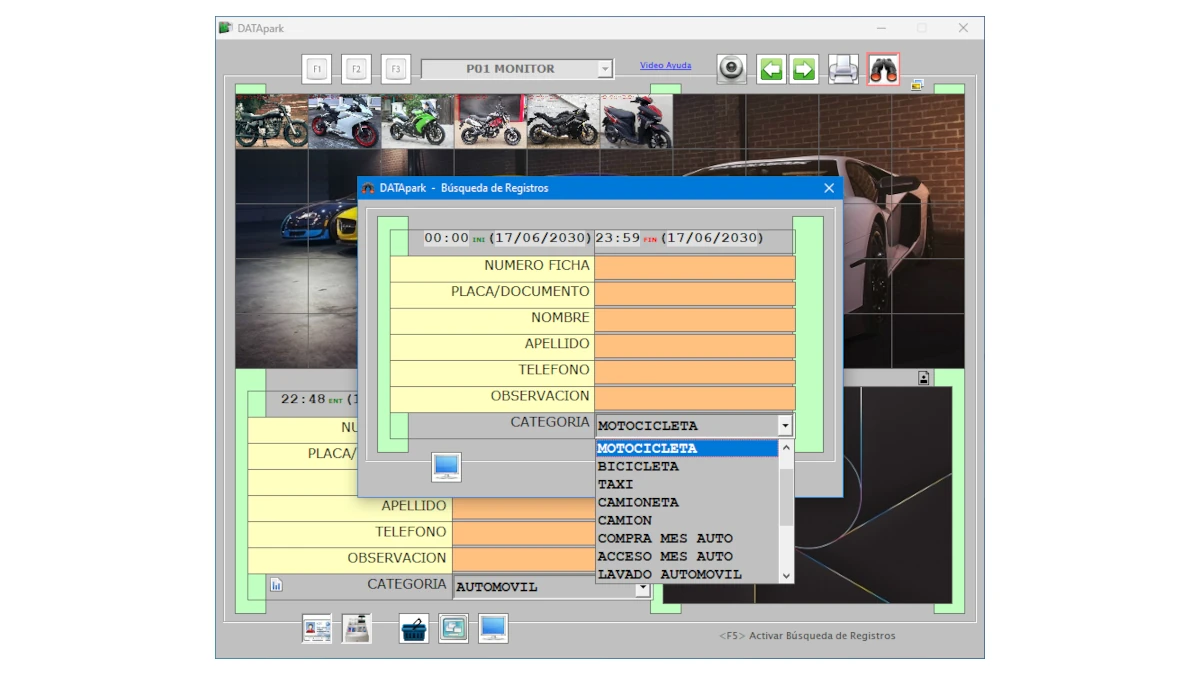This screenshot has height=675, width=1200.
Task: Click the cash register icon
Action: coord(357,629)
